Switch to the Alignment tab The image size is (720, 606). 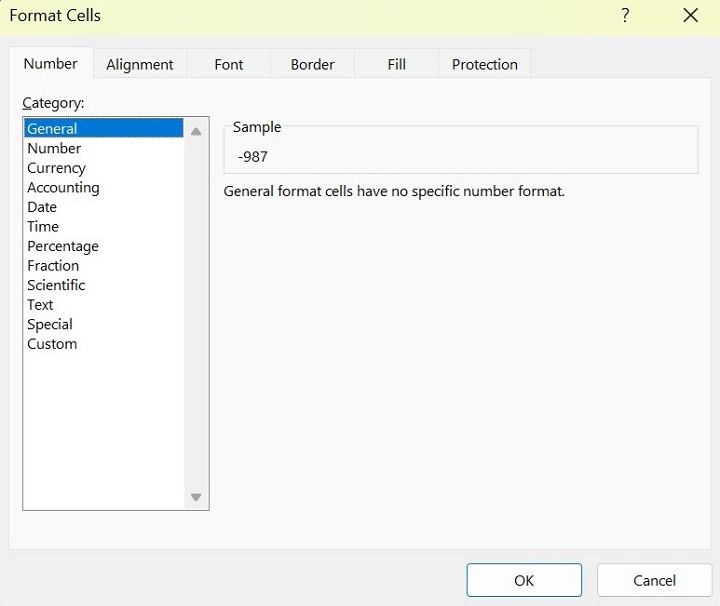(x=140, y=64)
